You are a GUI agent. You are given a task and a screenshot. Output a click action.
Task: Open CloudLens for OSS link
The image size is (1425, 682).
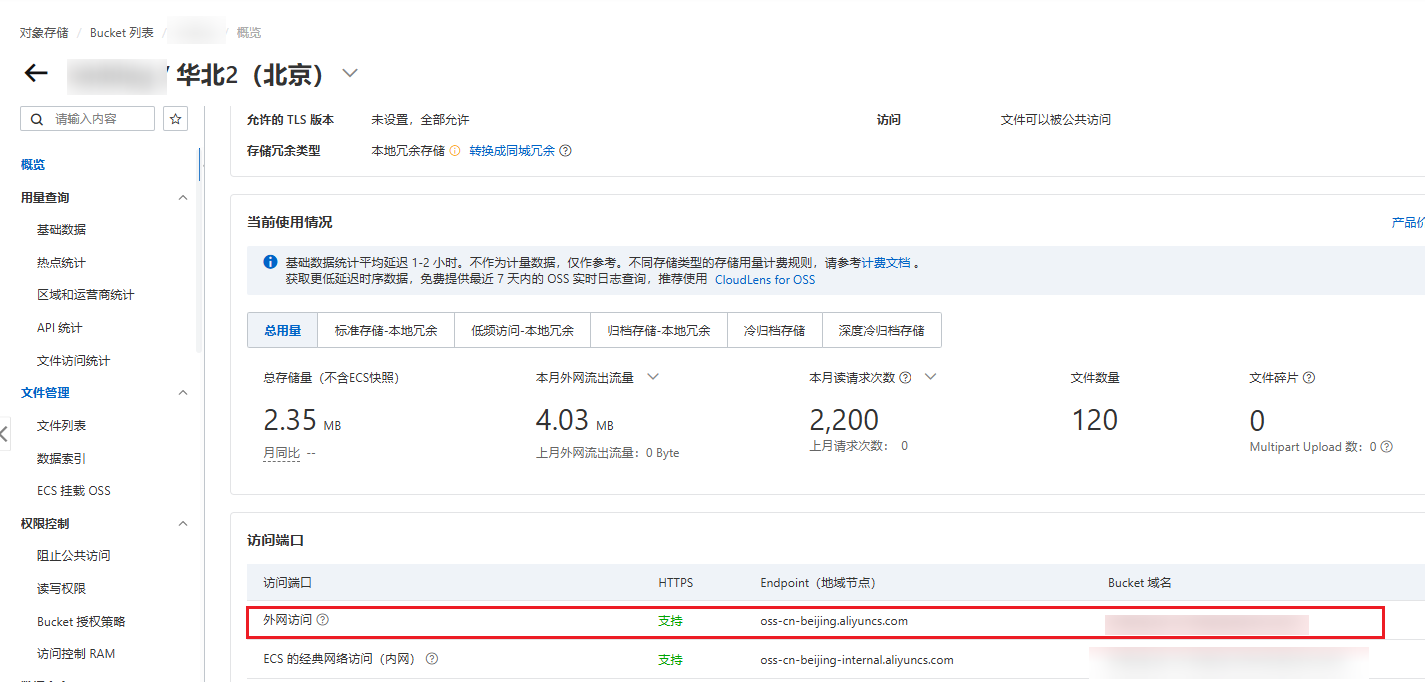765,280
